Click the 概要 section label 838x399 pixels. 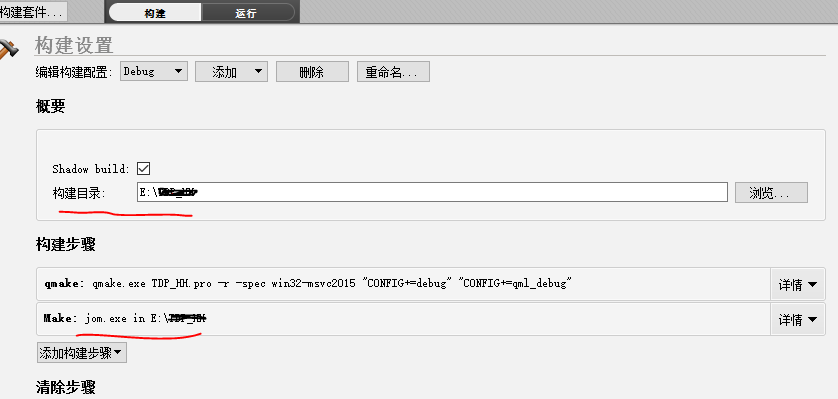tap(50, 106)
